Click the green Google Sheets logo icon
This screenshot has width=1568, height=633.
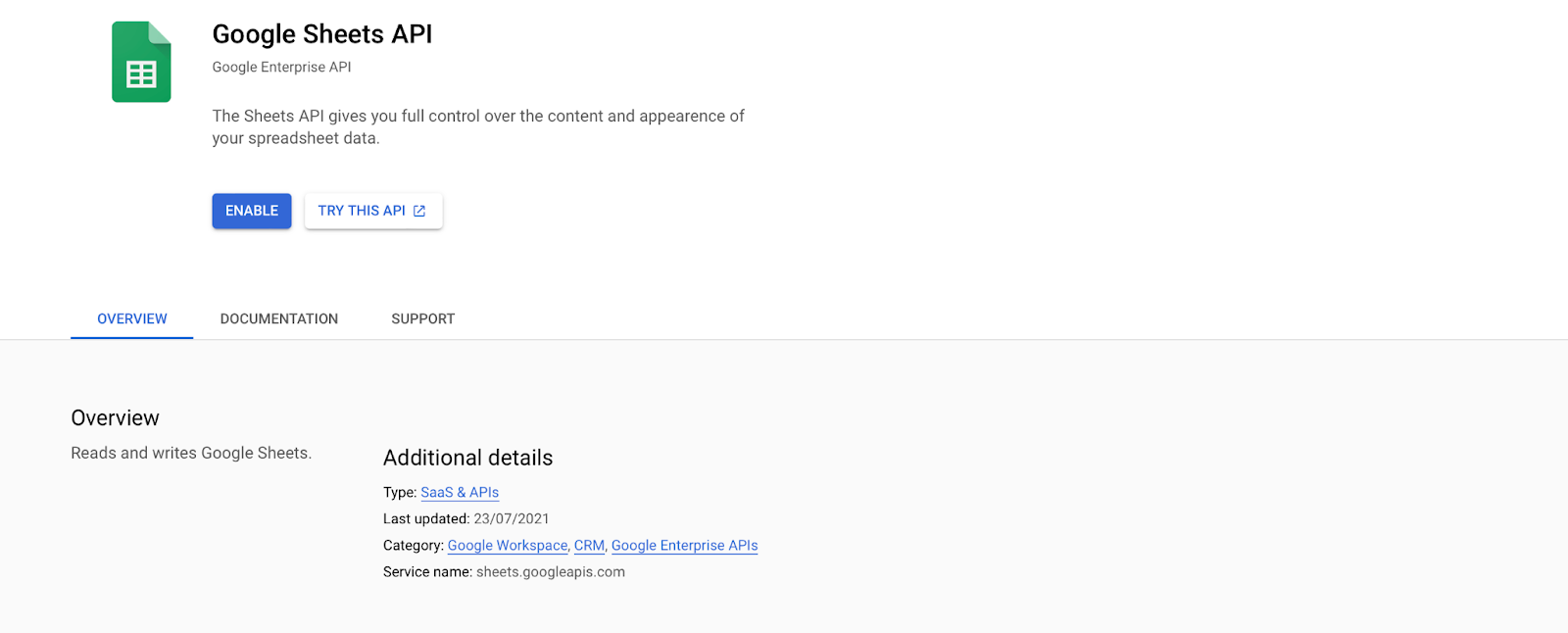[x=141, y=62]
